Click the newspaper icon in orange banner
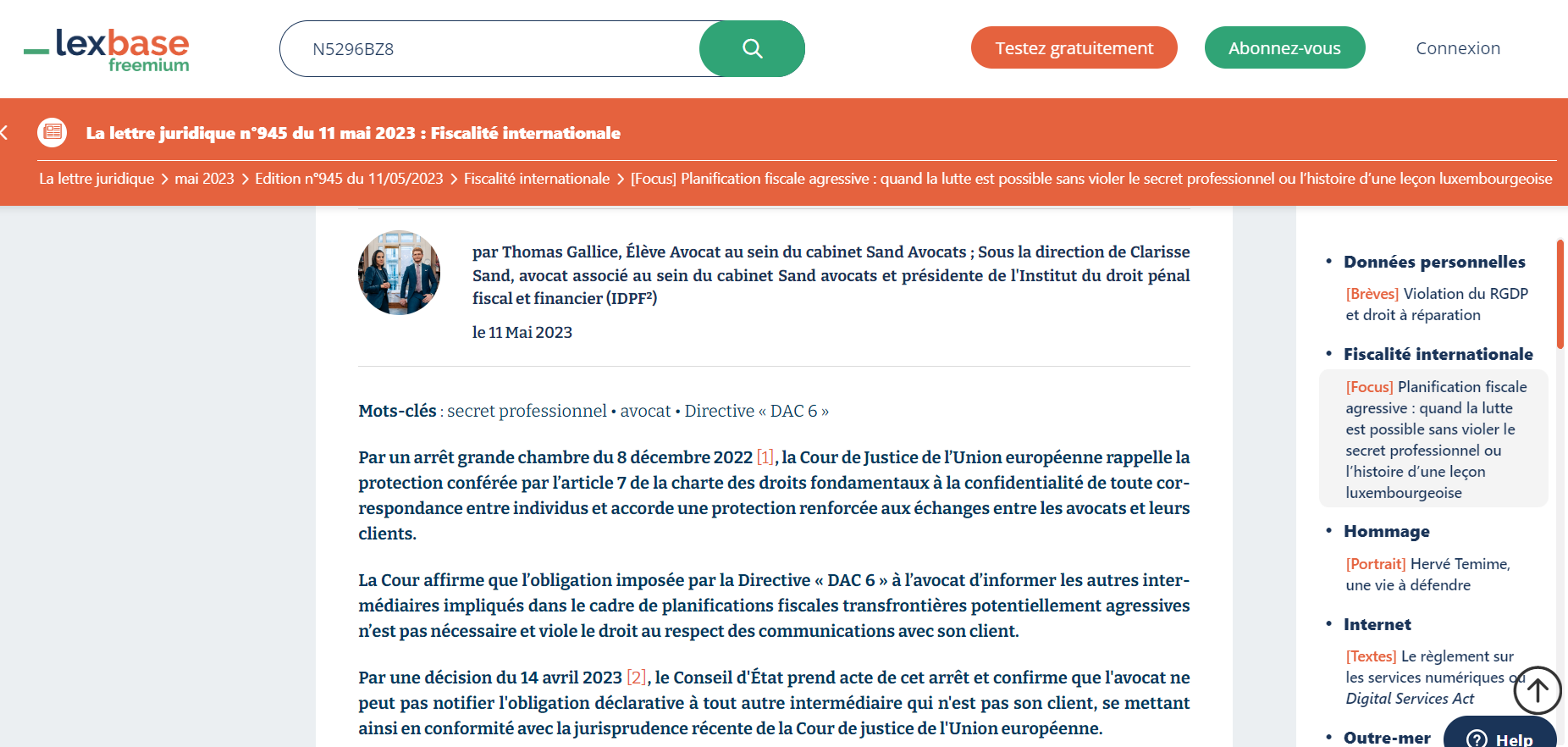The height and width of the screenshot is (747, 1568). 52,132
